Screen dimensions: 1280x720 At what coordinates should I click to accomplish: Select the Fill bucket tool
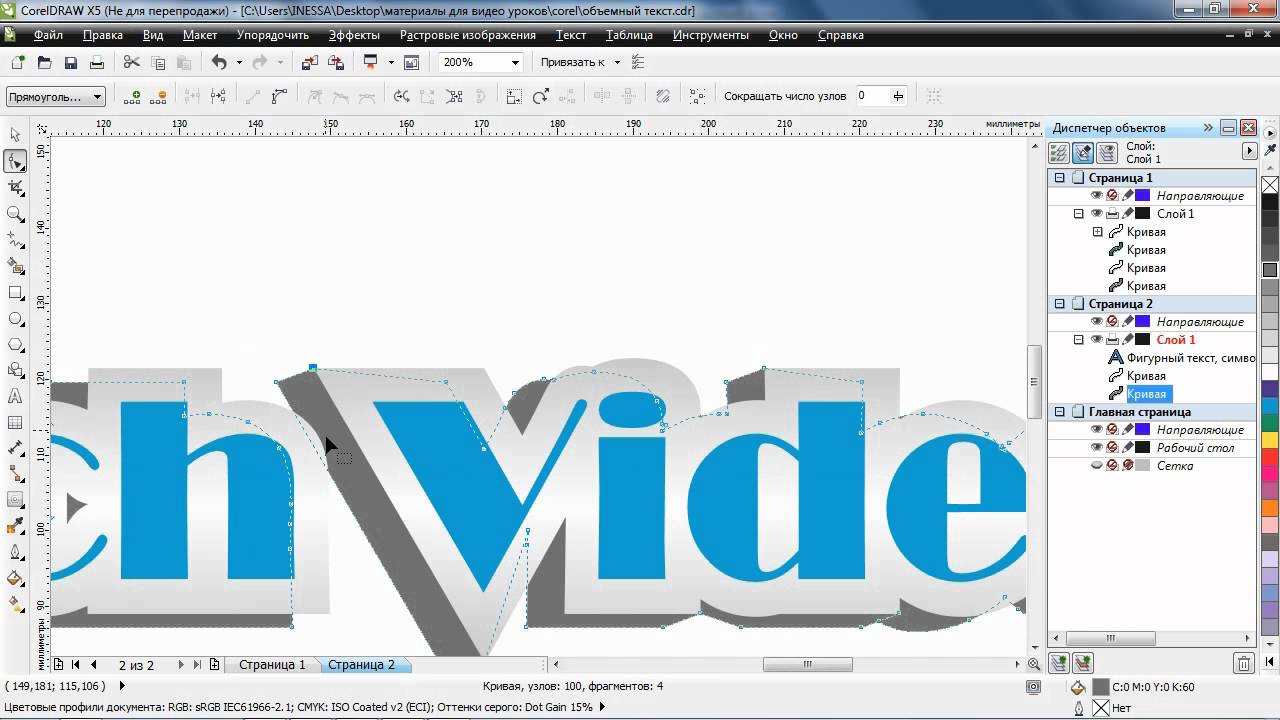click(x=15, y=579)
